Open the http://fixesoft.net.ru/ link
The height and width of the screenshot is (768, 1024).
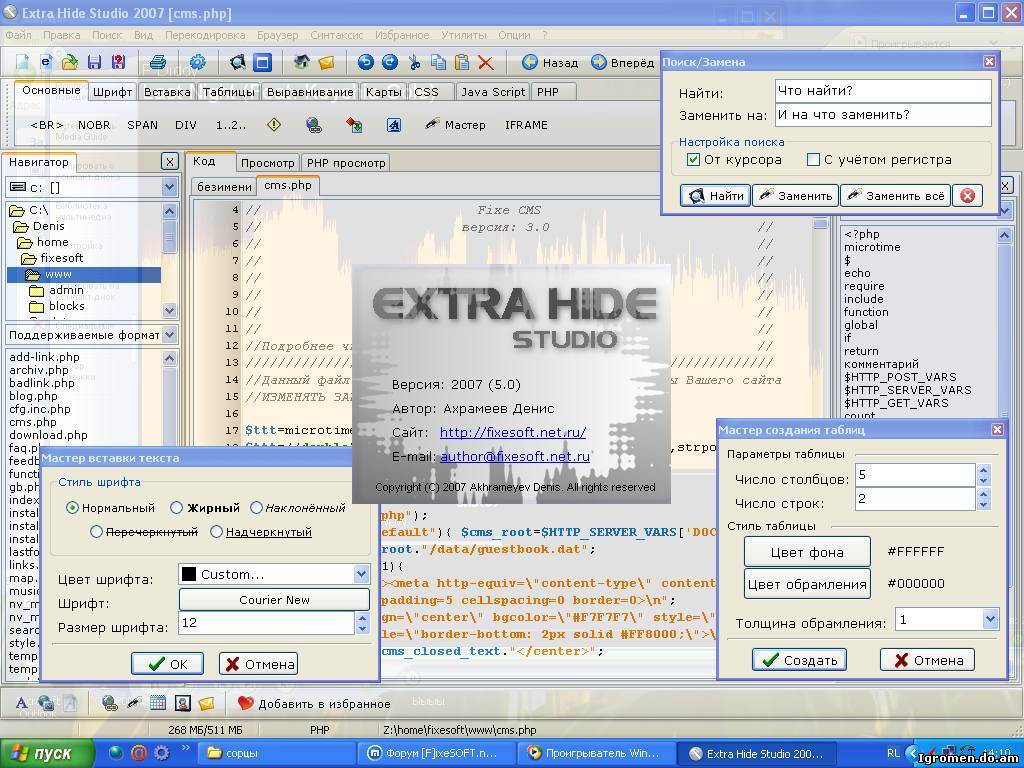[513, 432]
